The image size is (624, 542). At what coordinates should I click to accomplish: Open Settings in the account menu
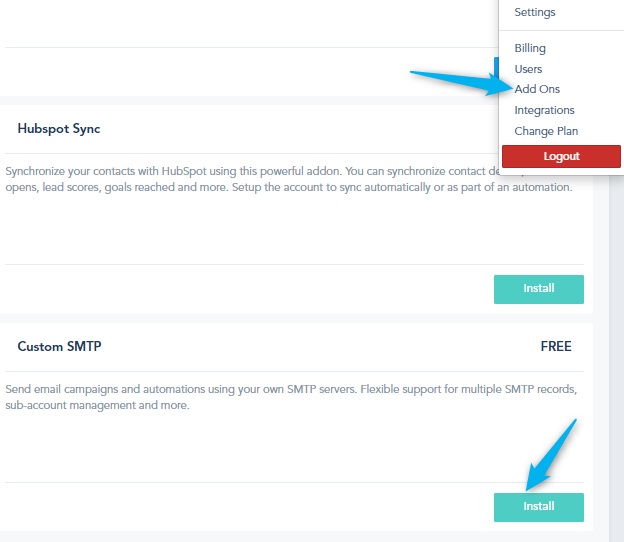click(x=534, y=13)
